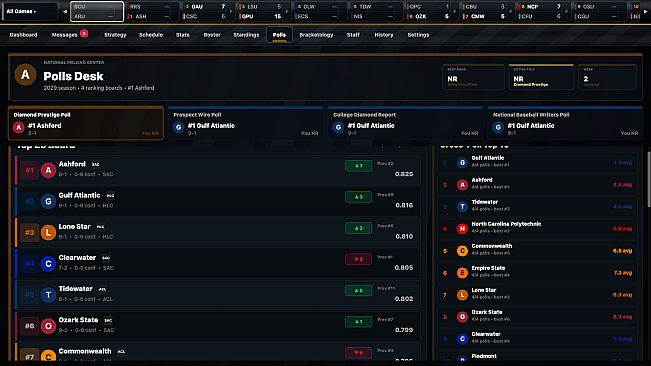
Task: Click the Lone Star orange L logo in board
Action: (48, 232)
